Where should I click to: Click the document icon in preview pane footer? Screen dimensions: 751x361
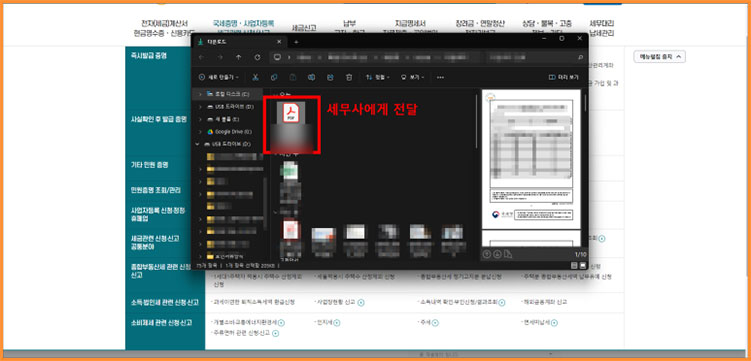click(x=508, y=254)
